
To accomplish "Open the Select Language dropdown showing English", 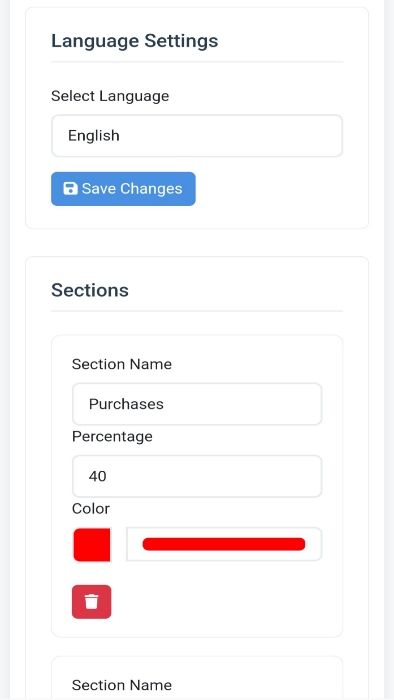I will [x=197, y=136].
